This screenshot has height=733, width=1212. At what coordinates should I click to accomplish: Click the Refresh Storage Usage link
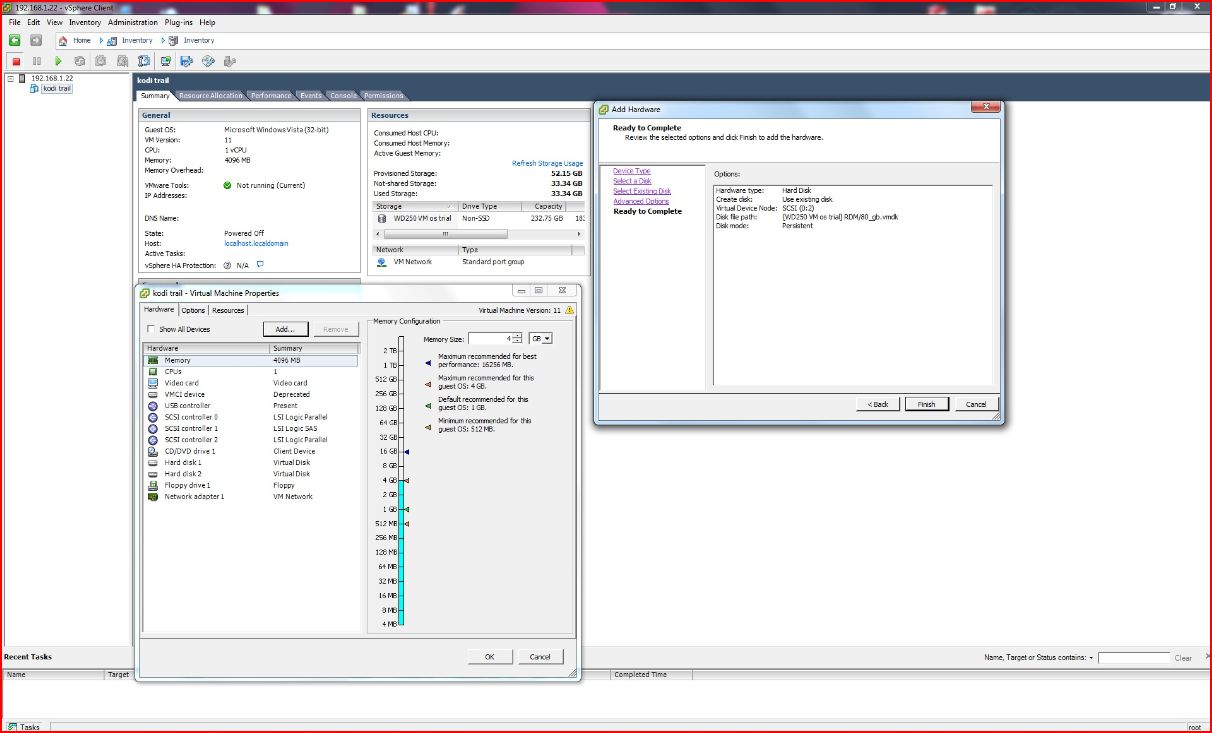(x=547, y=163)
